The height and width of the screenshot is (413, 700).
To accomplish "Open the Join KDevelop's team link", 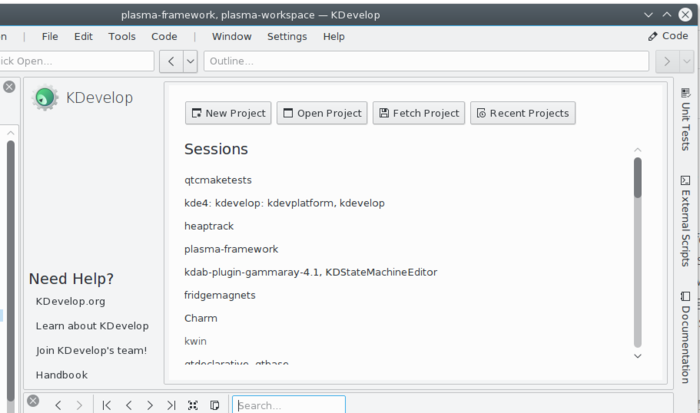I will [91, 350].
